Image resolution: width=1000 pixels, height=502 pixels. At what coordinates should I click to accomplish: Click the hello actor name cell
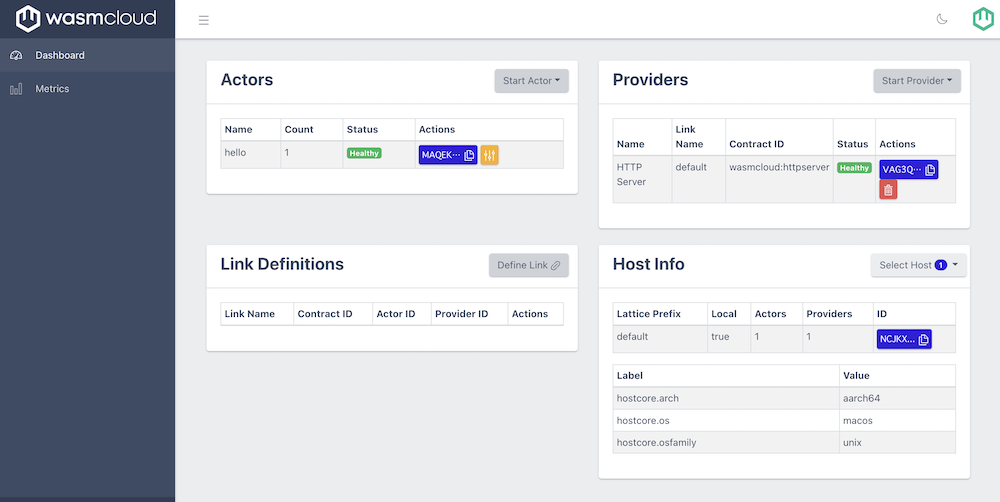(251, 154)
